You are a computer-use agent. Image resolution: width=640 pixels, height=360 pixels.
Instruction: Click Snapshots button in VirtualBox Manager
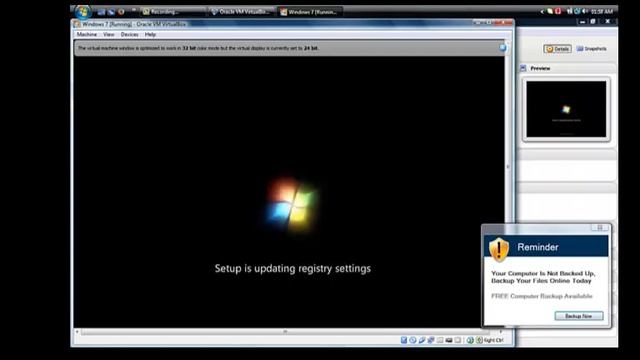pyautogui.click(x=591, y=49)
